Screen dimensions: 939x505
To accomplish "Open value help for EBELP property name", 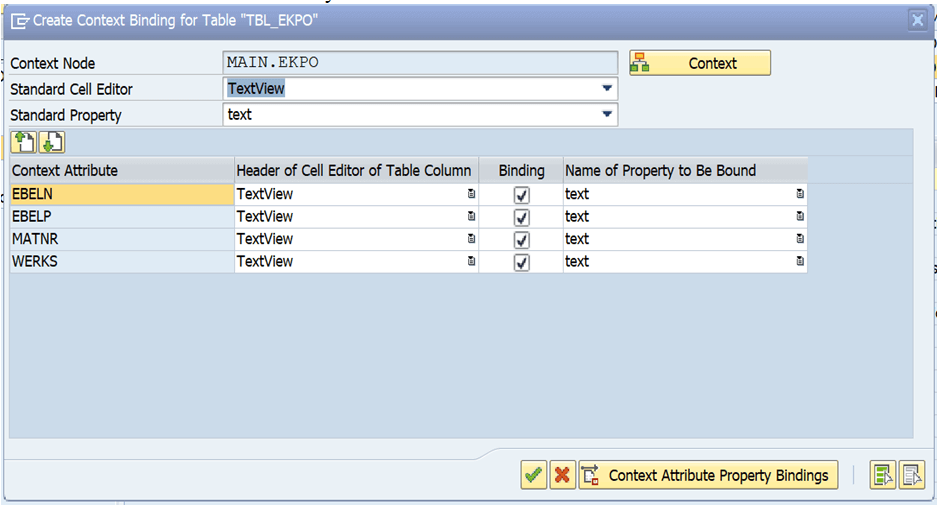I will 799,216.
